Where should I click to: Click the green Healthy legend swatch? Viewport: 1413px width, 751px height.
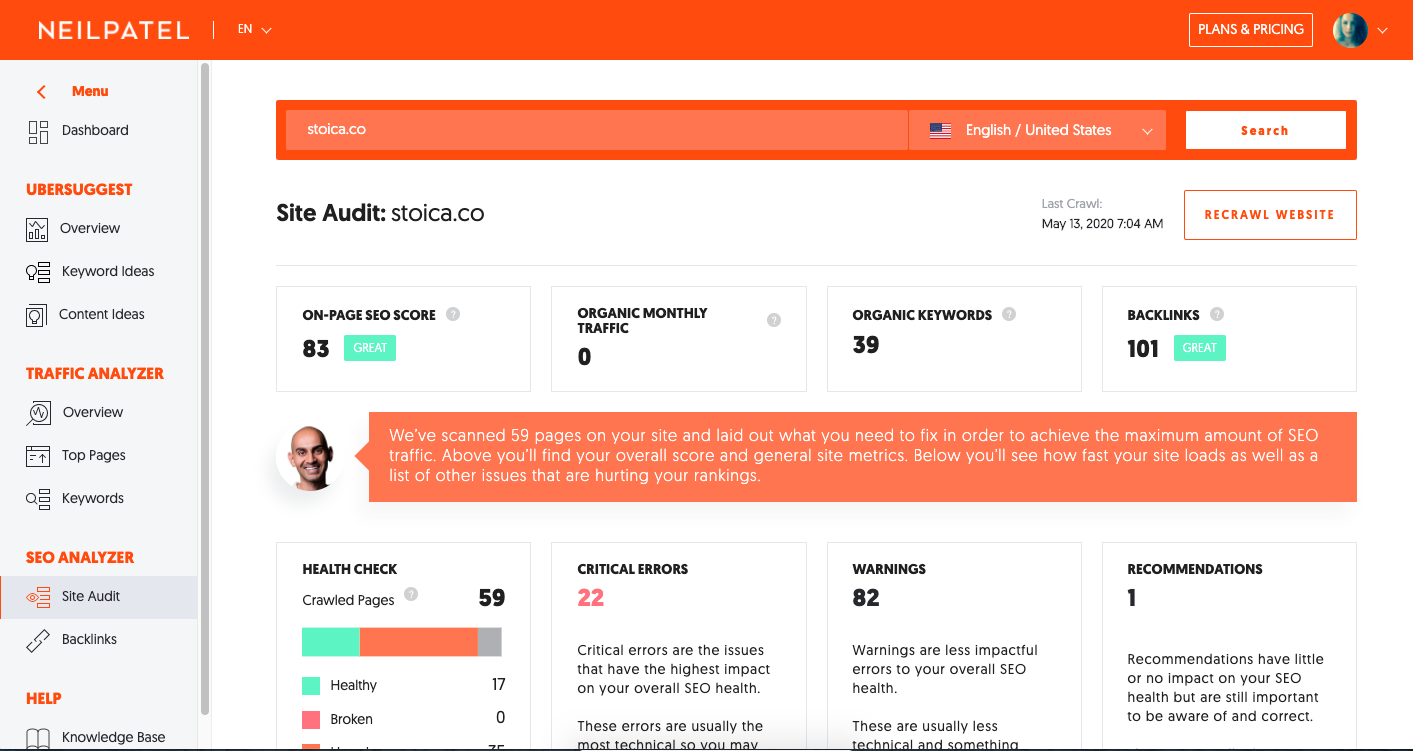pos(311,686)
